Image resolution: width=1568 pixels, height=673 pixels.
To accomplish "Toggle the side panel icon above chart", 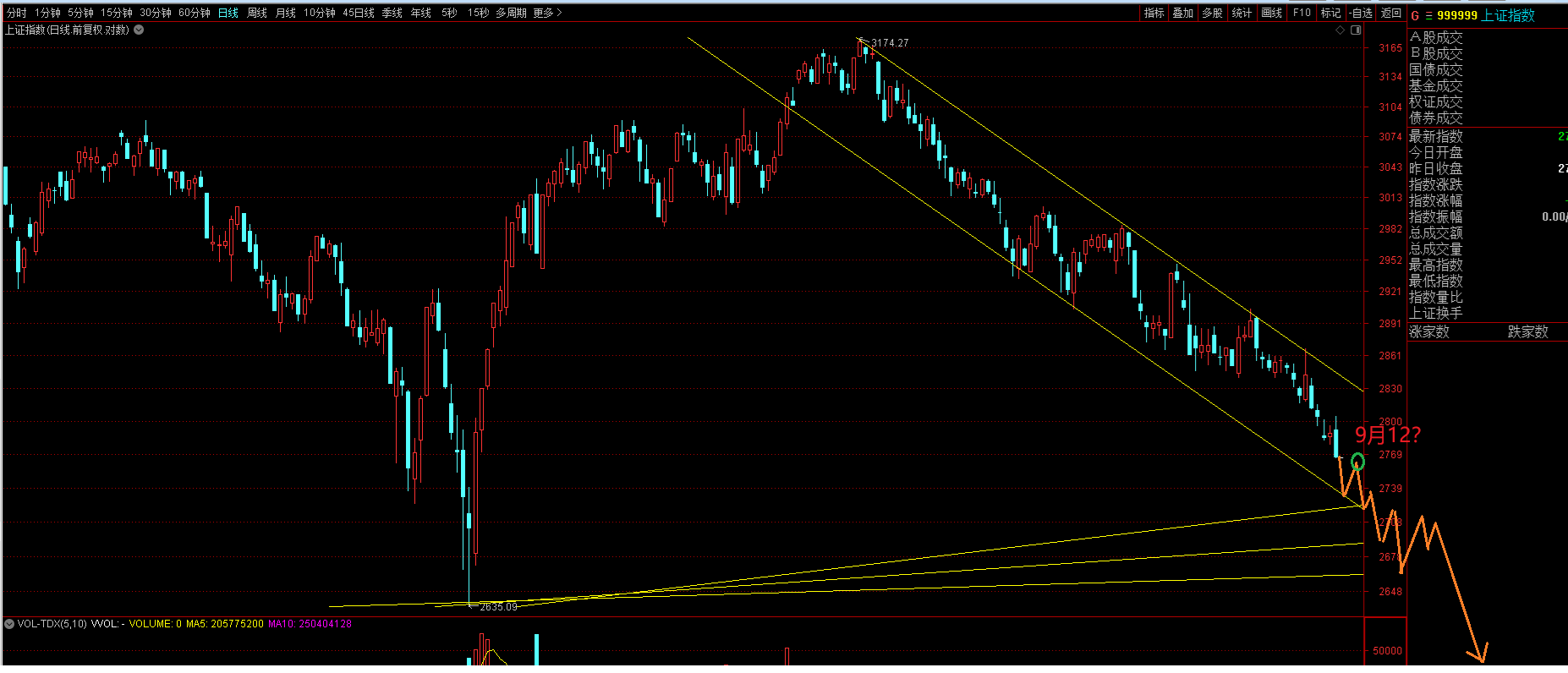I will (1356, 30).
